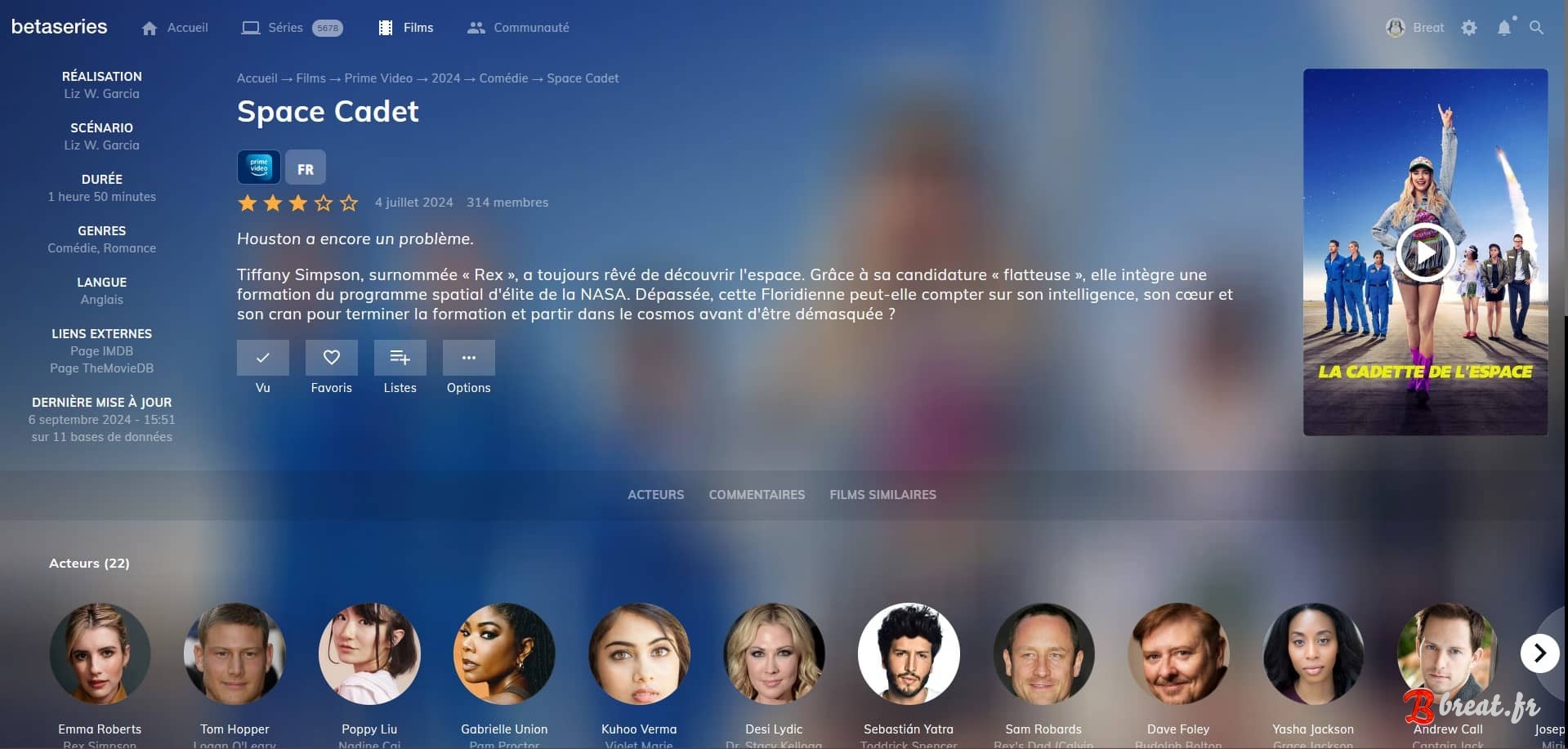Open the settings gear
Image resolution: width=1568 pixels, height=749 pixels.
pos(1469,27)
